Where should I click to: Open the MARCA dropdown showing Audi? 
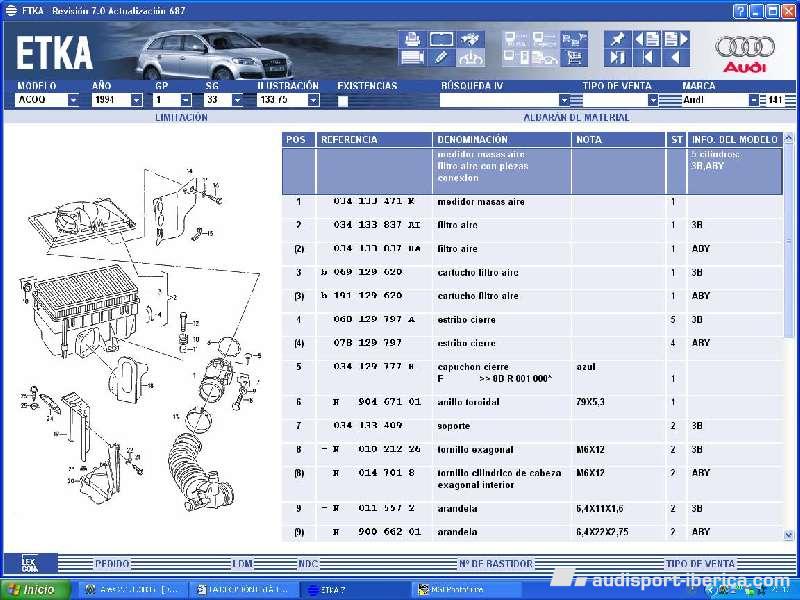tap(754, 100)
